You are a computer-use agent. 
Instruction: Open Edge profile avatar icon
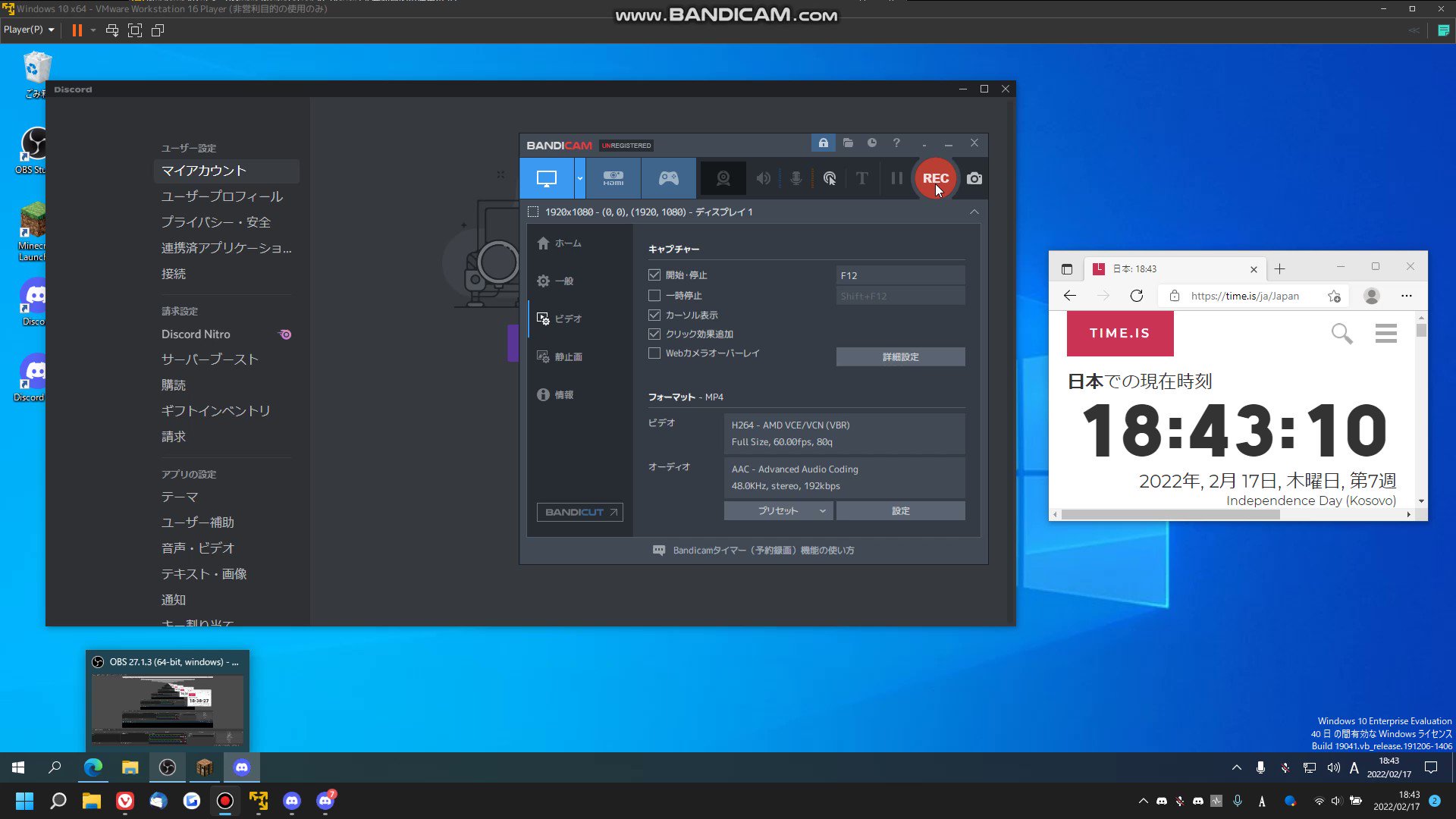[1371, 296]
